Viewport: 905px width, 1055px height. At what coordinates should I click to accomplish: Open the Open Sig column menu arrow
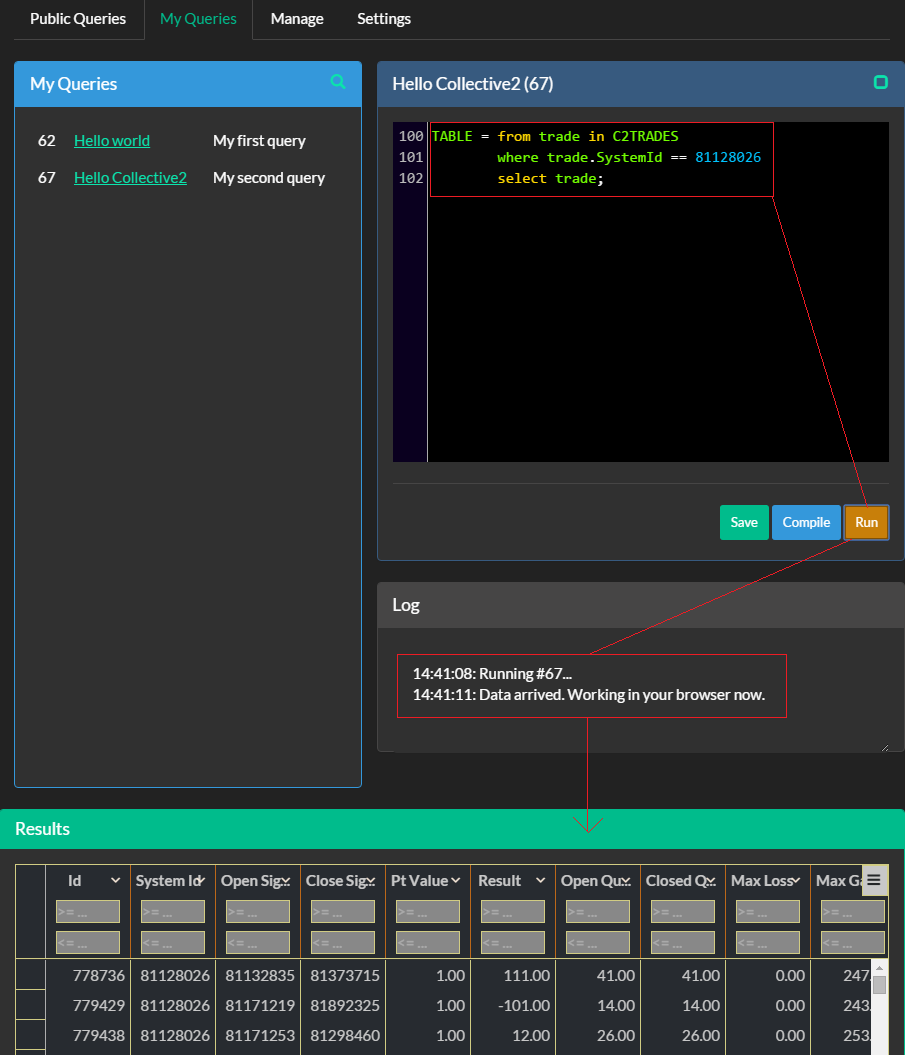tap(286, 880)
